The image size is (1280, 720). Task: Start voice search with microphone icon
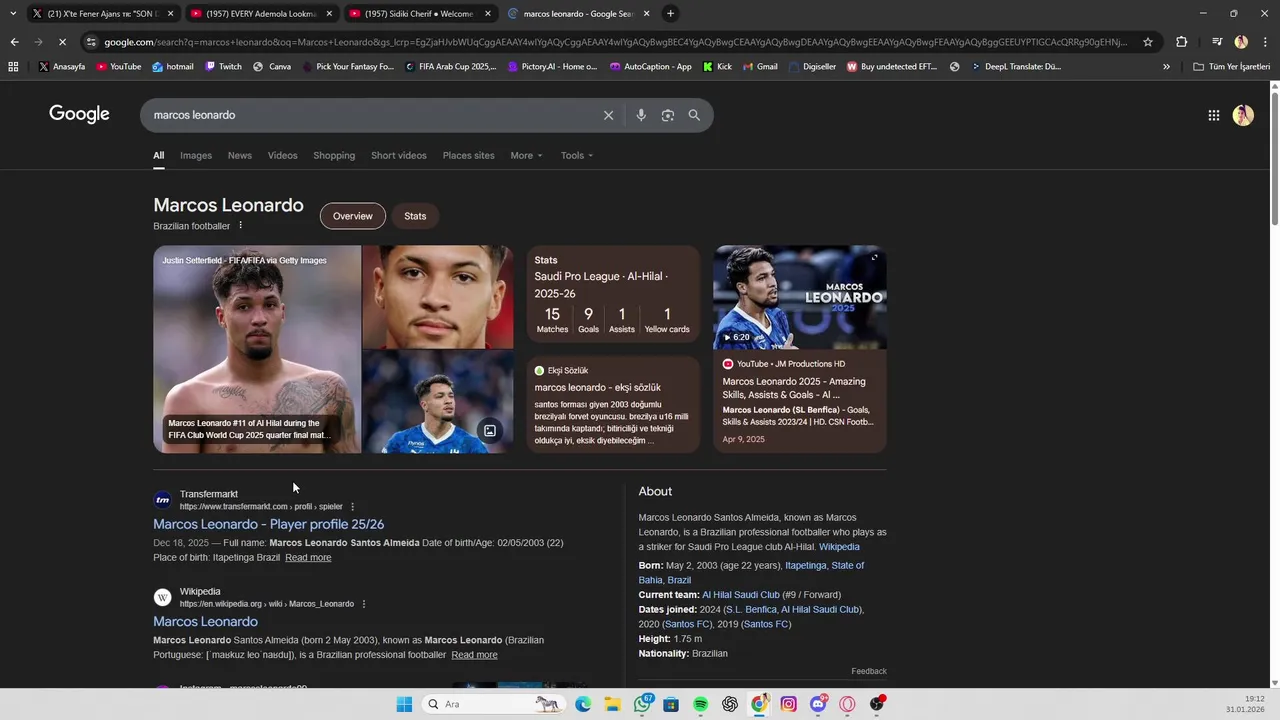(641, 115)
